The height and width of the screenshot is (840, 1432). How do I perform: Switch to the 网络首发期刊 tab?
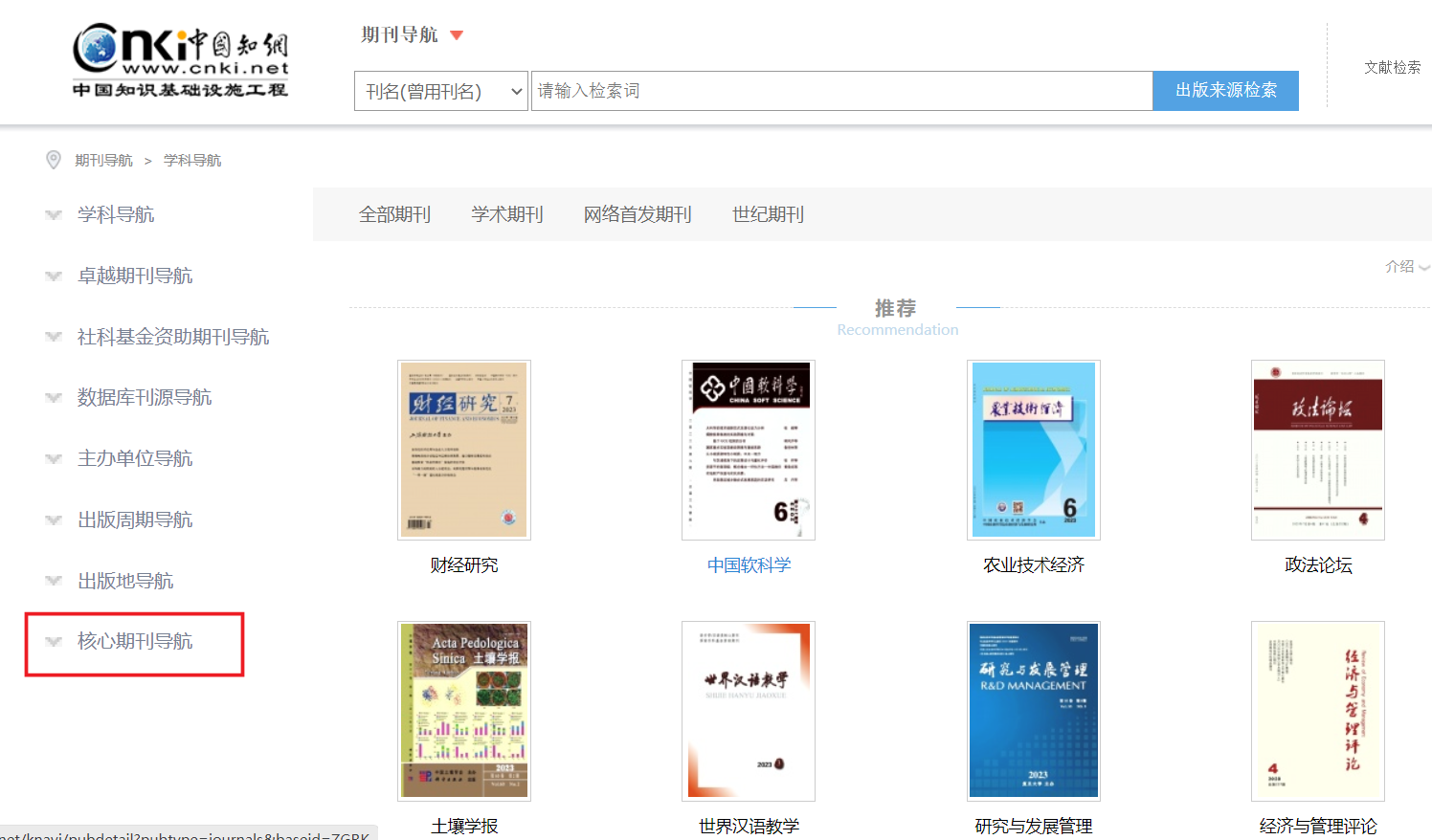point(638,214)
